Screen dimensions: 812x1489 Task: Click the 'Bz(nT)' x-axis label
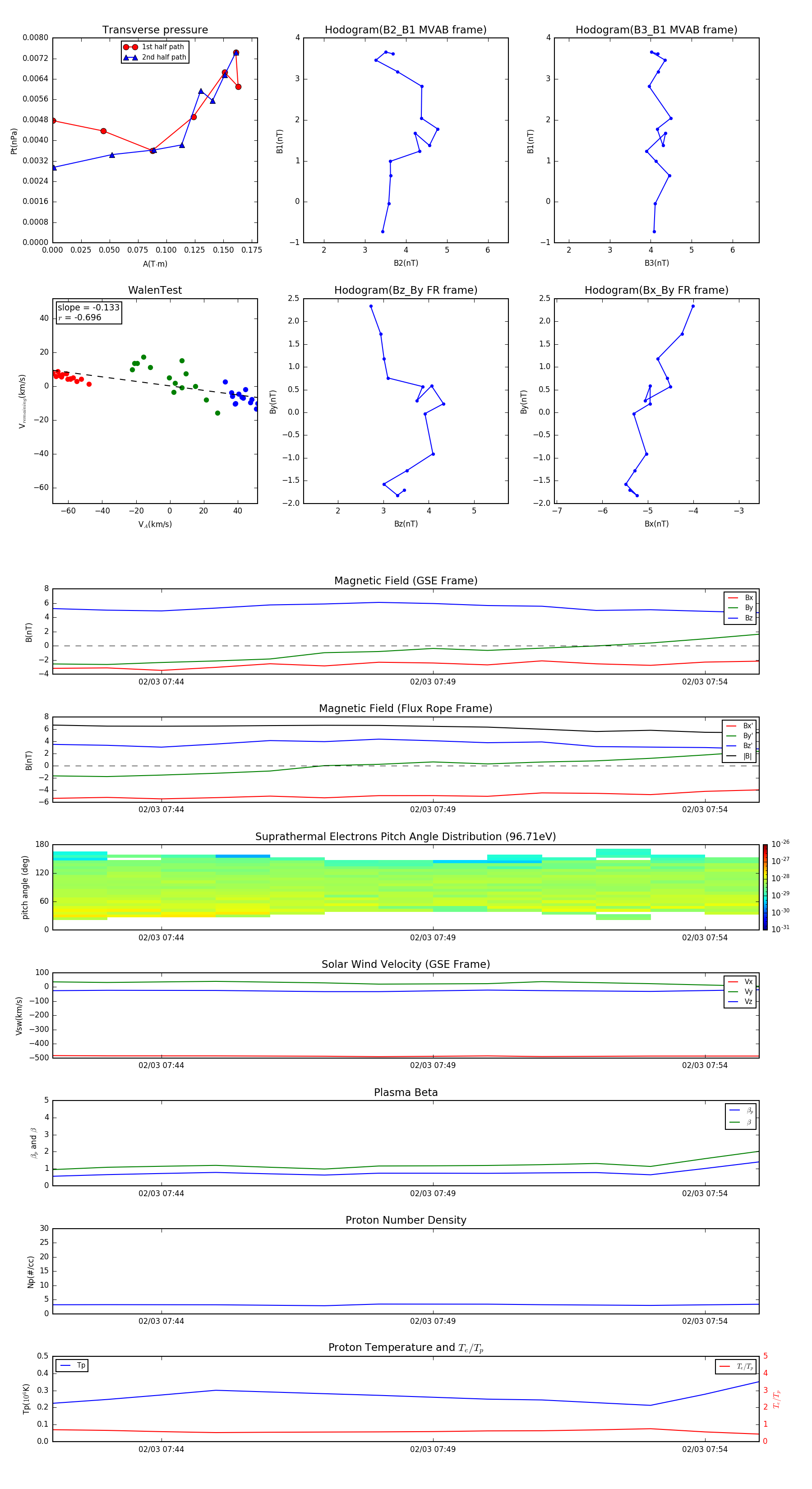tap(406, 524)
